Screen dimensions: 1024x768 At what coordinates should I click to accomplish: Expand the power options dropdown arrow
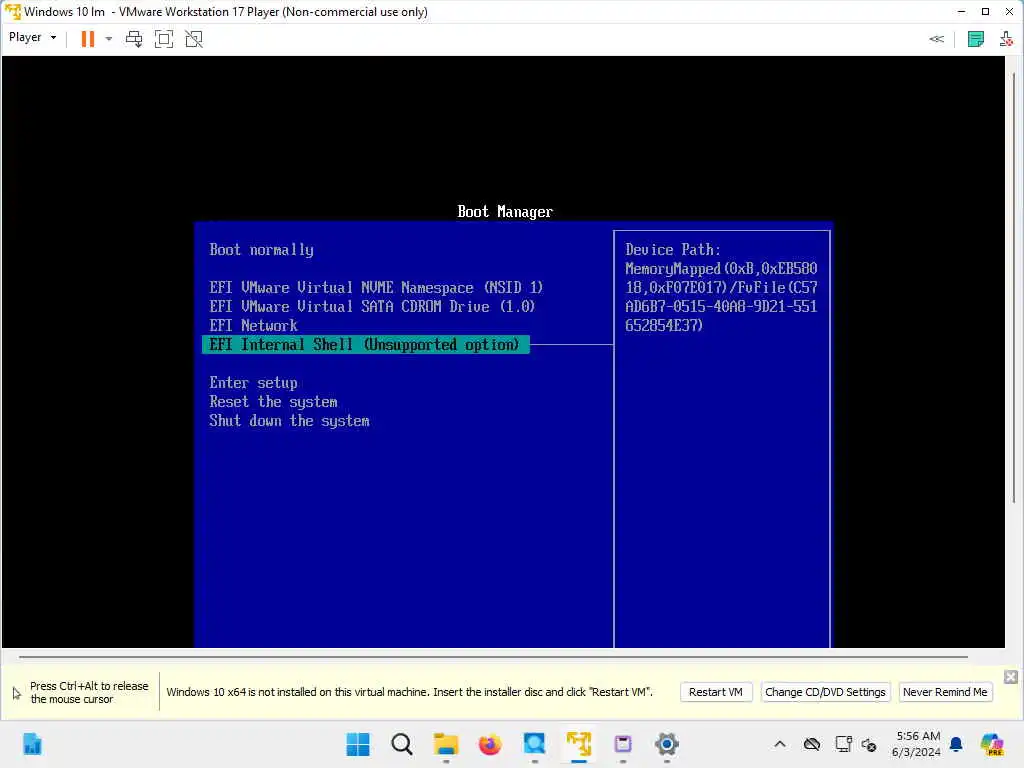tap(109, 39)
